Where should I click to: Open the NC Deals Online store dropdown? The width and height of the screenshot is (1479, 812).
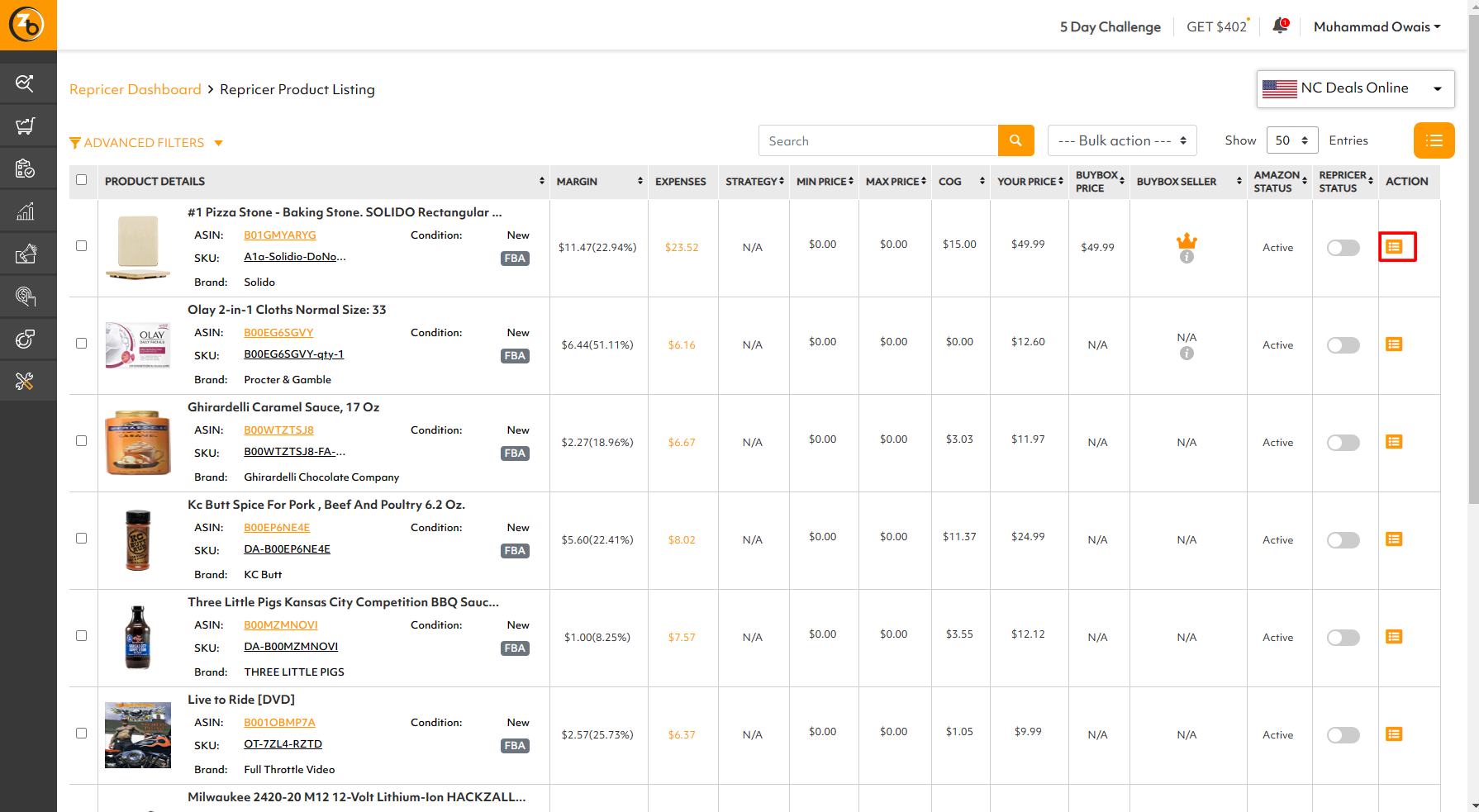click(x=1355, y=88)
